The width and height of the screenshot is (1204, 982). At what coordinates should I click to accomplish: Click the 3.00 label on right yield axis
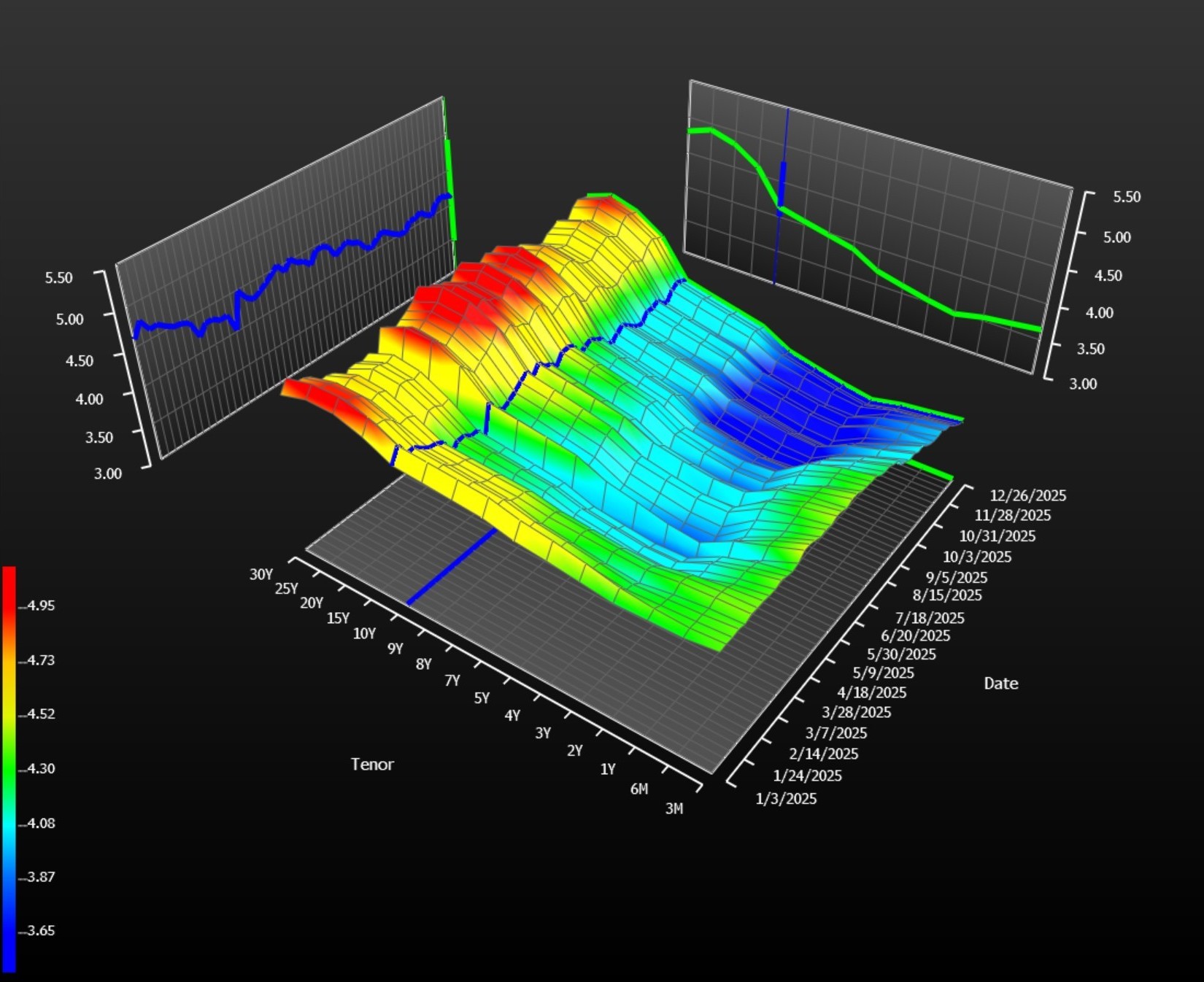coord(1083,384)
